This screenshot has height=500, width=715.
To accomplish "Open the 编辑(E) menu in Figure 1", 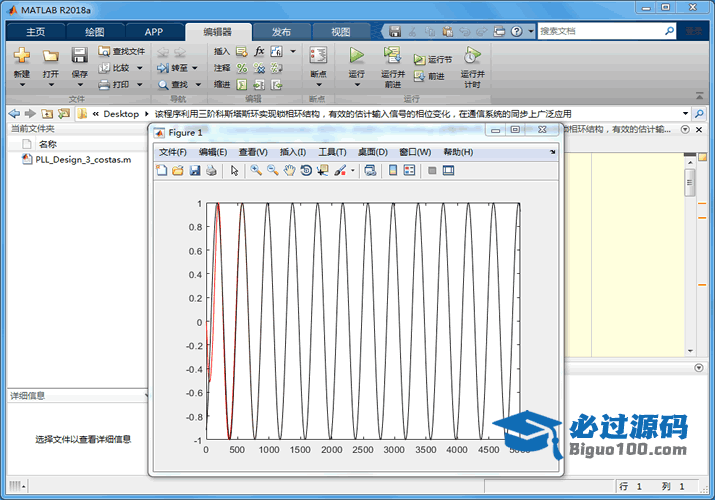I will pos(213,152).
